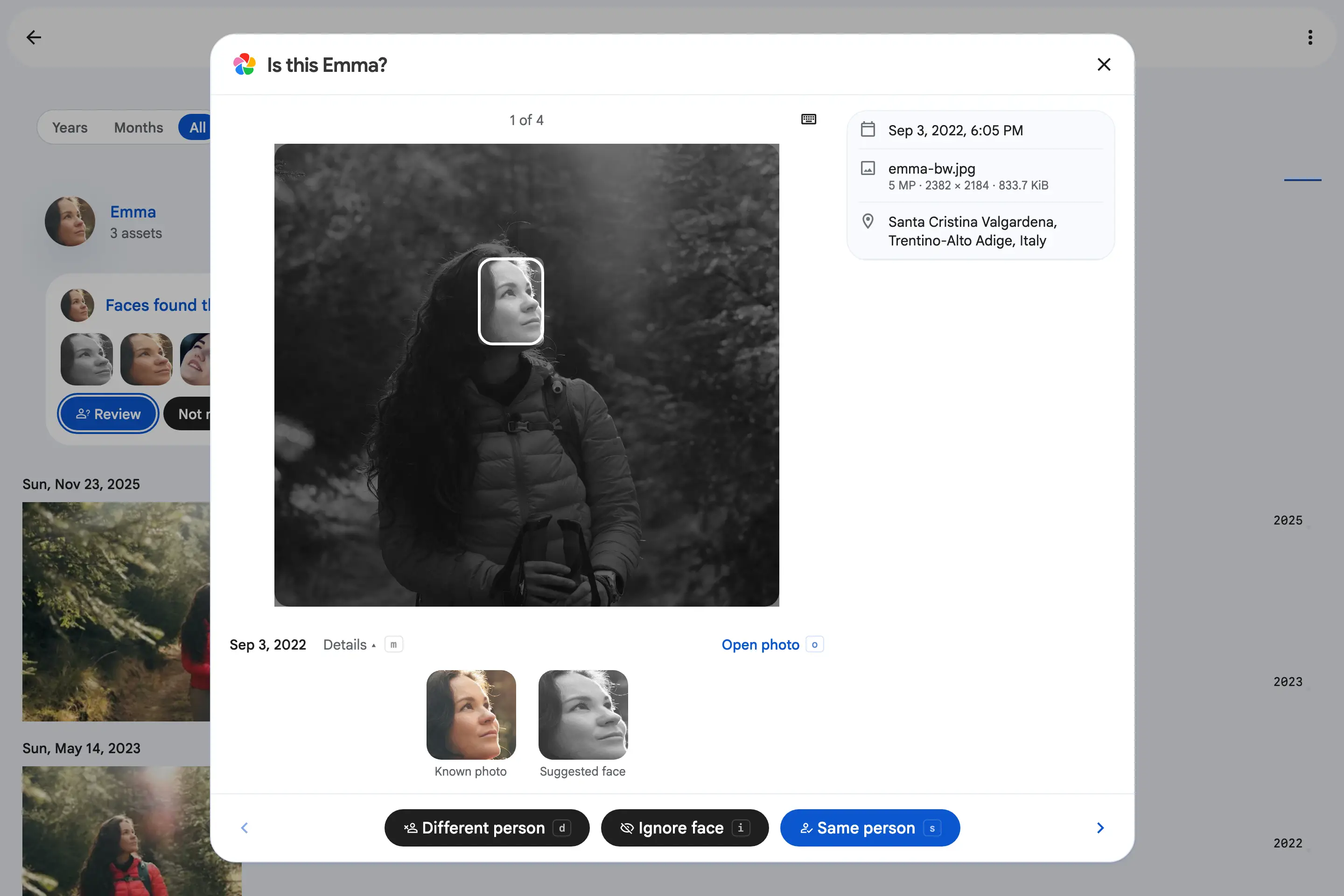Collapse the Details section
1344x896 pixels.
pyautogui.click(x=350, y=644)
